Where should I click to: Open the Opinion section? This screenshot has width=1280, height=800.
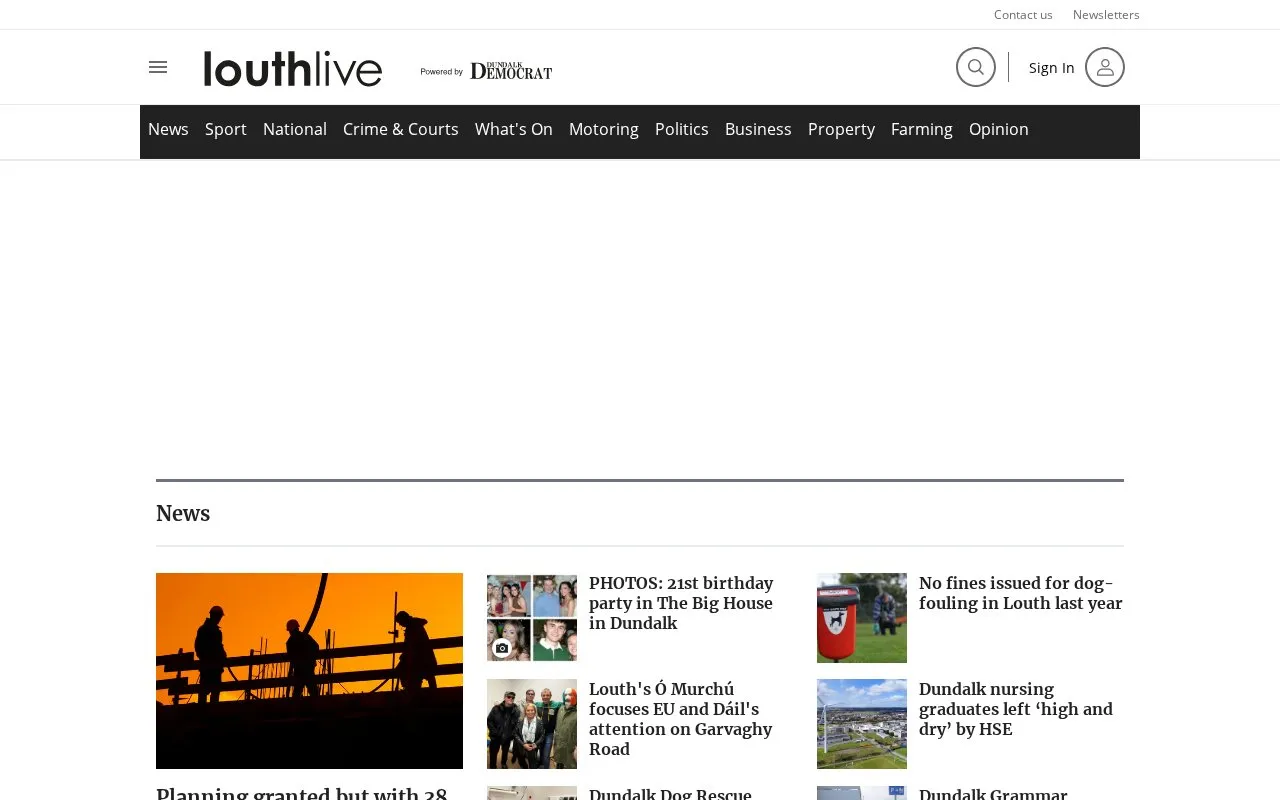(999, 129)
